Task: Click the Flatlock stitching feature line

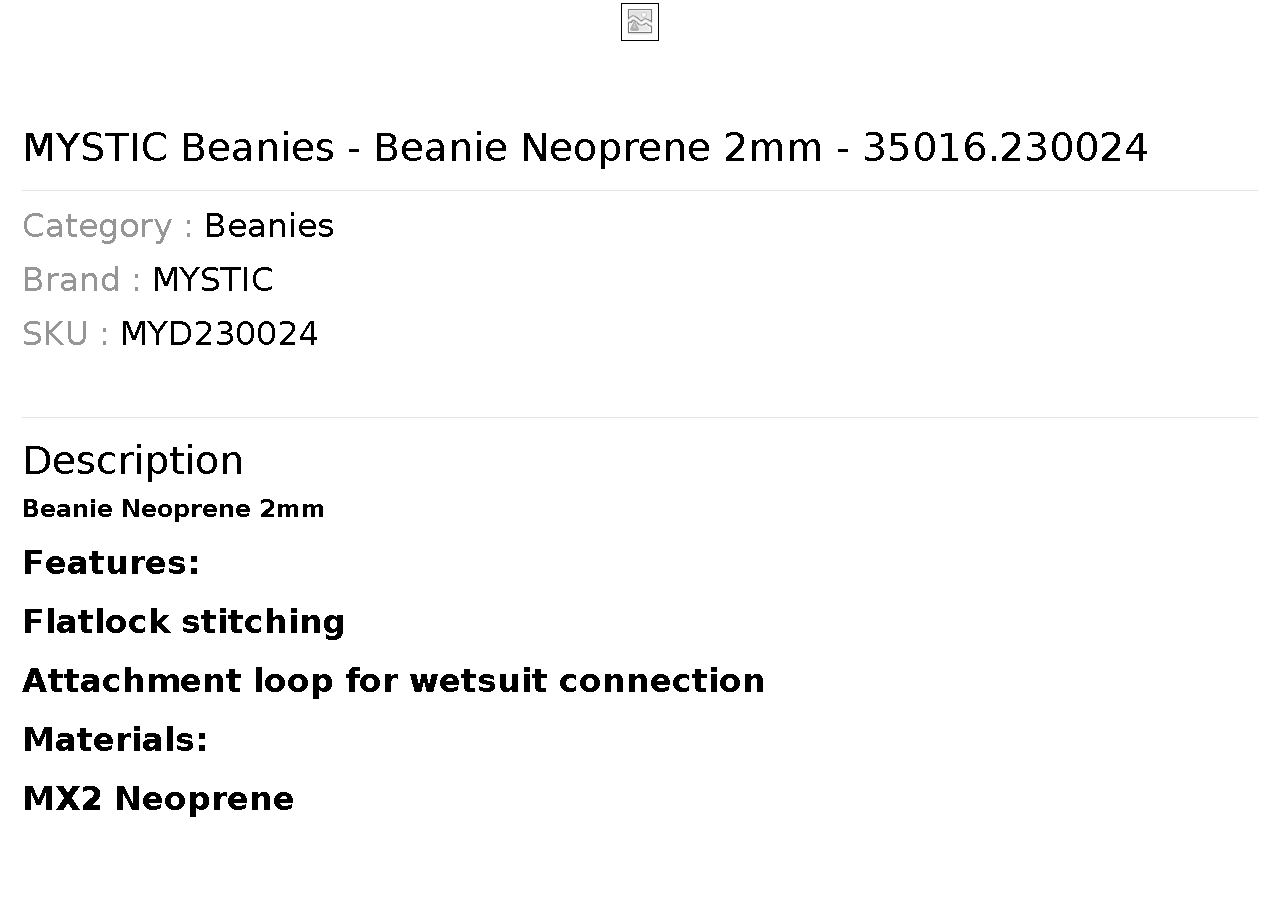Action: coord(184,622)
